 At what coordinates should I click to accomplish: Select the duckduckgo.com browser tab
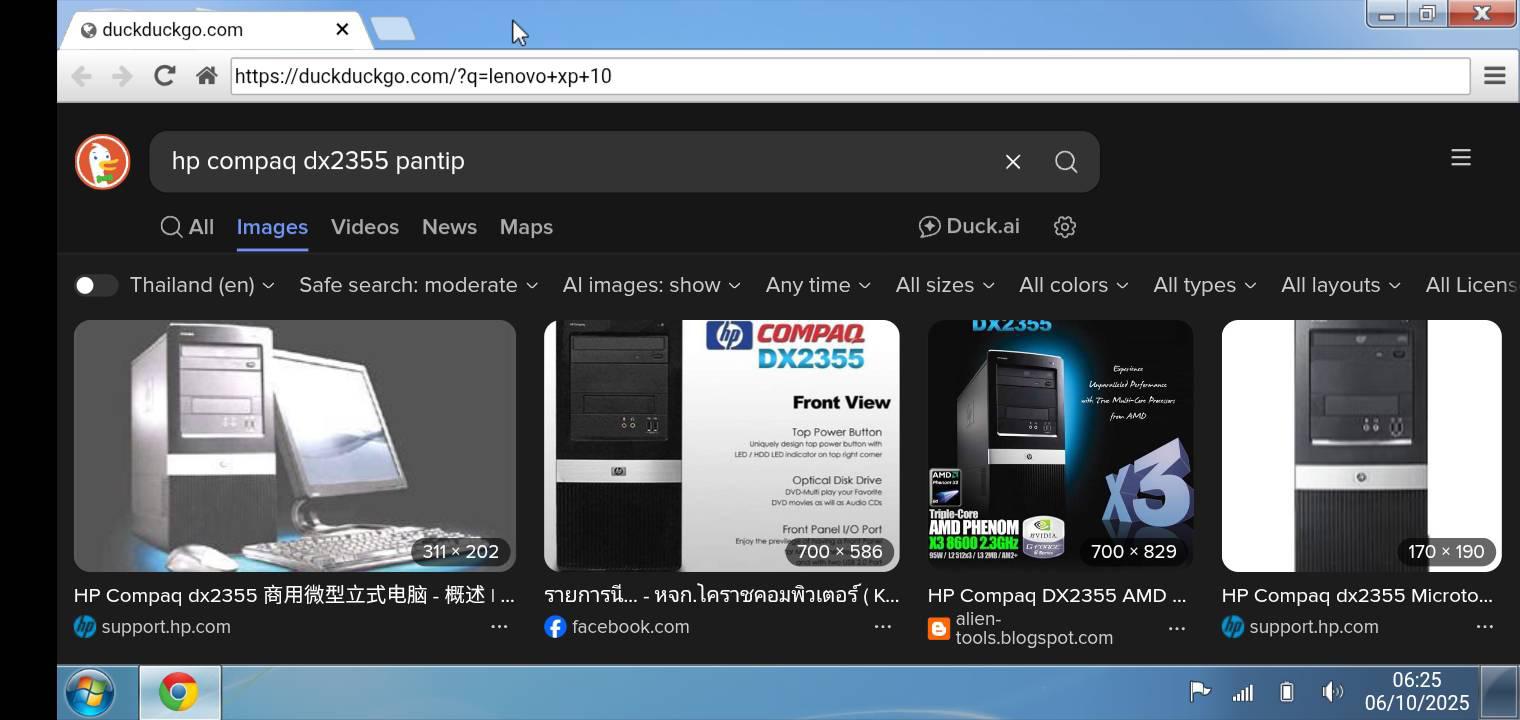(x=215, y=29)
